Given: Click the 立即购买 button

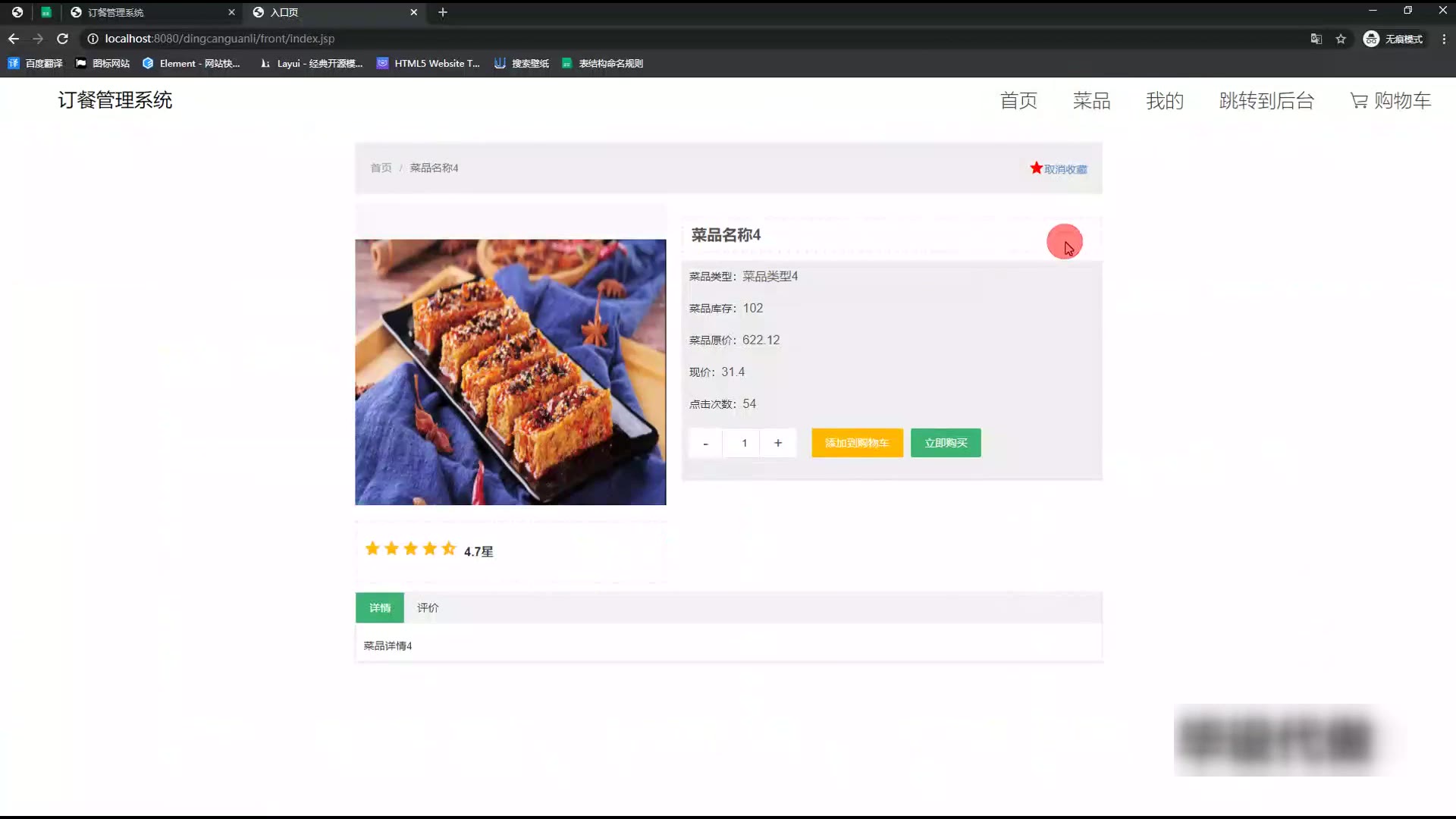Looking at the screenshot, I should click(x=946, y=443).
